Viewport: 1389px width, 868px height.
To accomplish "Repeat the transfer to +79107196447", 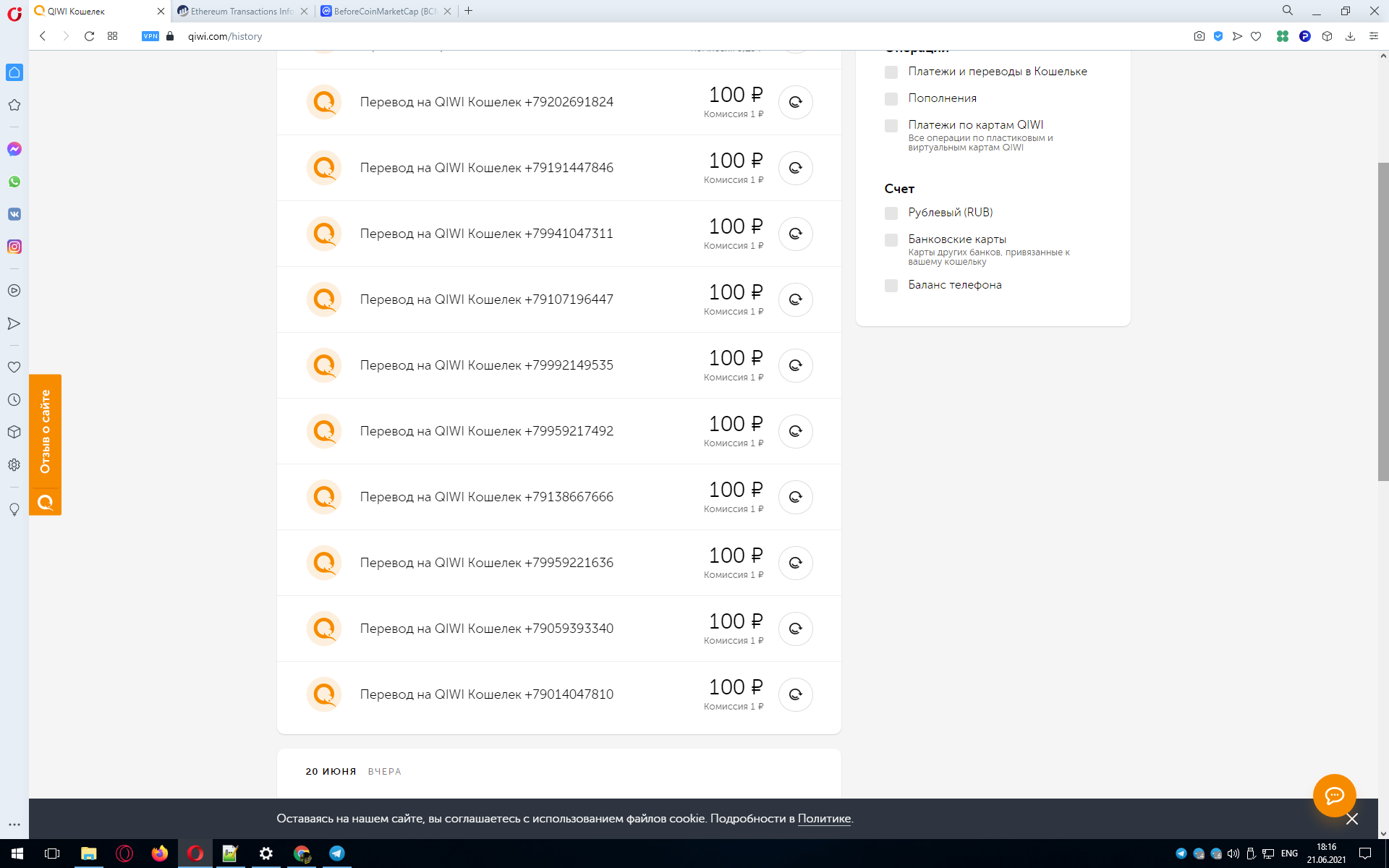I will 795,299.
